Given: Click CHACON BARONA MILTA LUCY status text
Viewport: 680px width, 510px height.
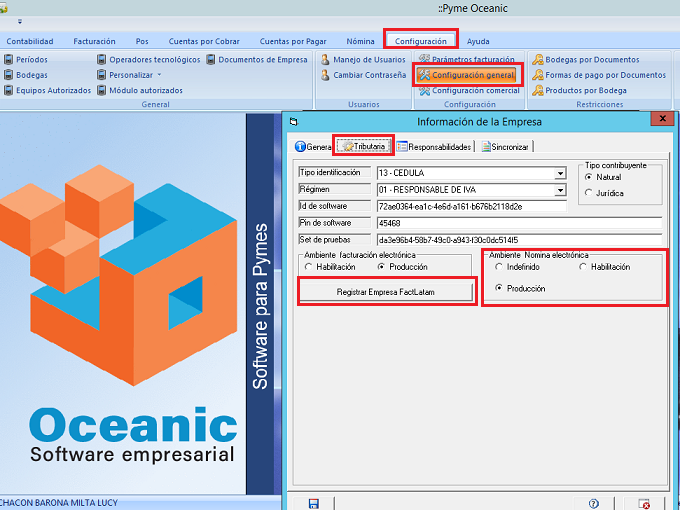Looking at the screenshot, I should coord(59,503).
